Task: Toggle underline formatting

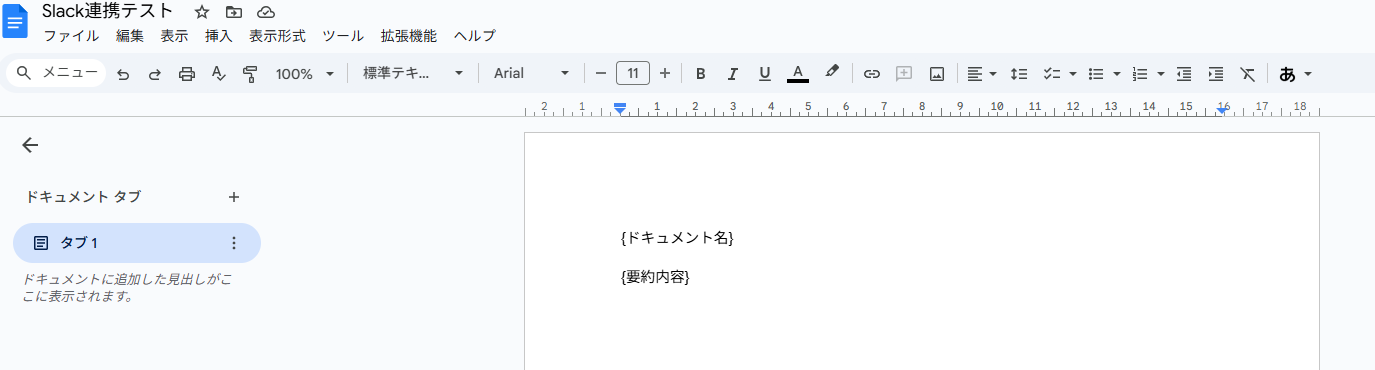Action: coord(765,73)
